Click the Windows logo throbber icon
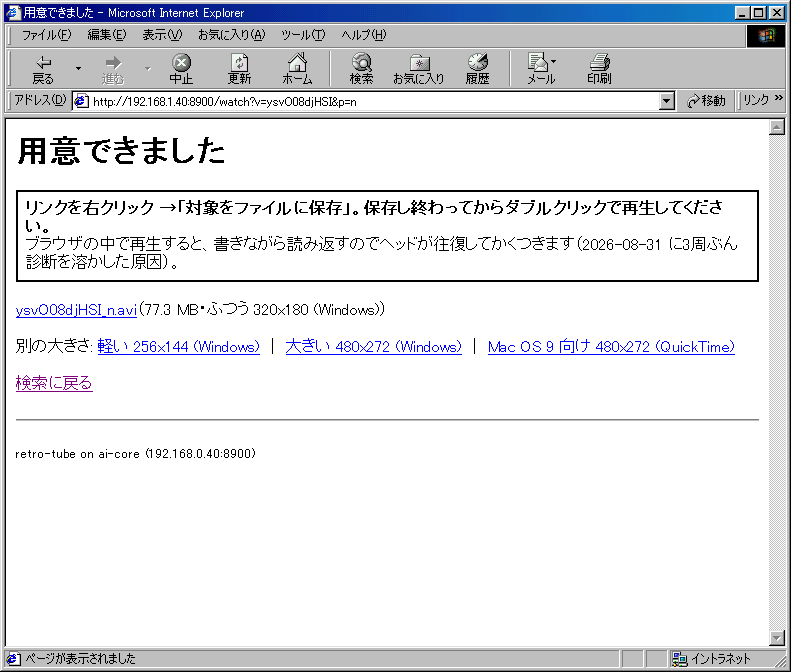The image size is (791, 672). [766, 36]
